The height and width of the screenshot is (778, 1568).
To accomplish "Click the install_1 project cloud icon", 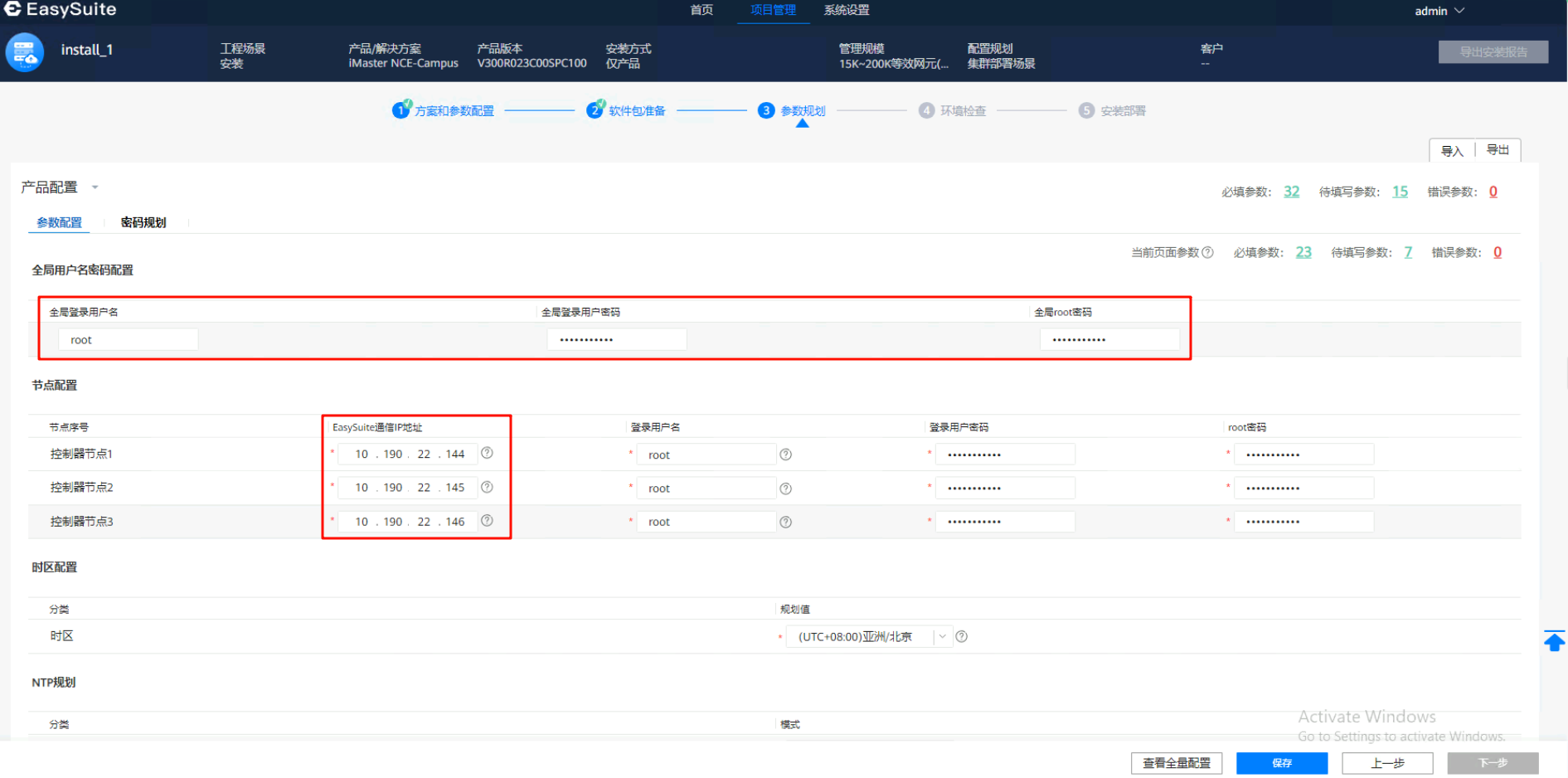I will [25, 53].
